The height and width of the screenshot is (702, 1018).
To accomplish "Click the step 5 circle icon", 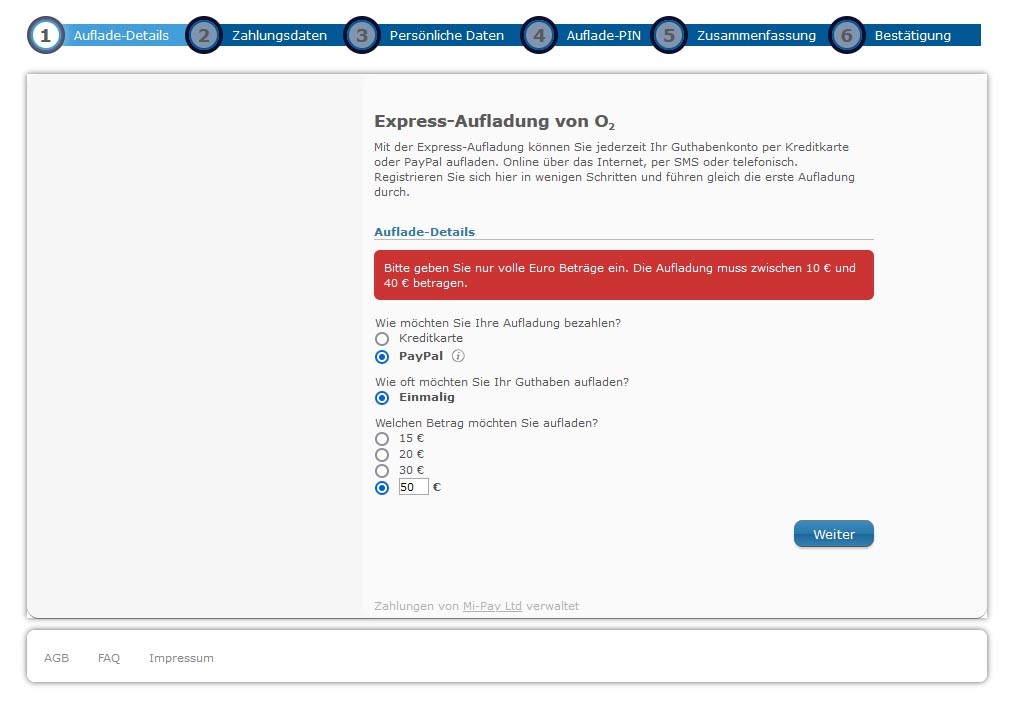I will point(669,35).
